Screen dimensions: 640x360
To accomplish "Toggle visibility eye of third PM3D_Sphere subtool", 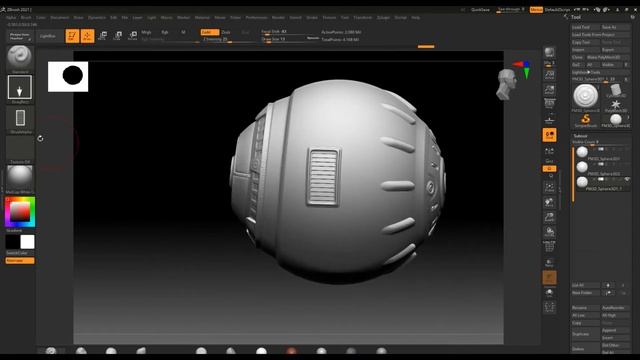I will [x=627, y=179].
